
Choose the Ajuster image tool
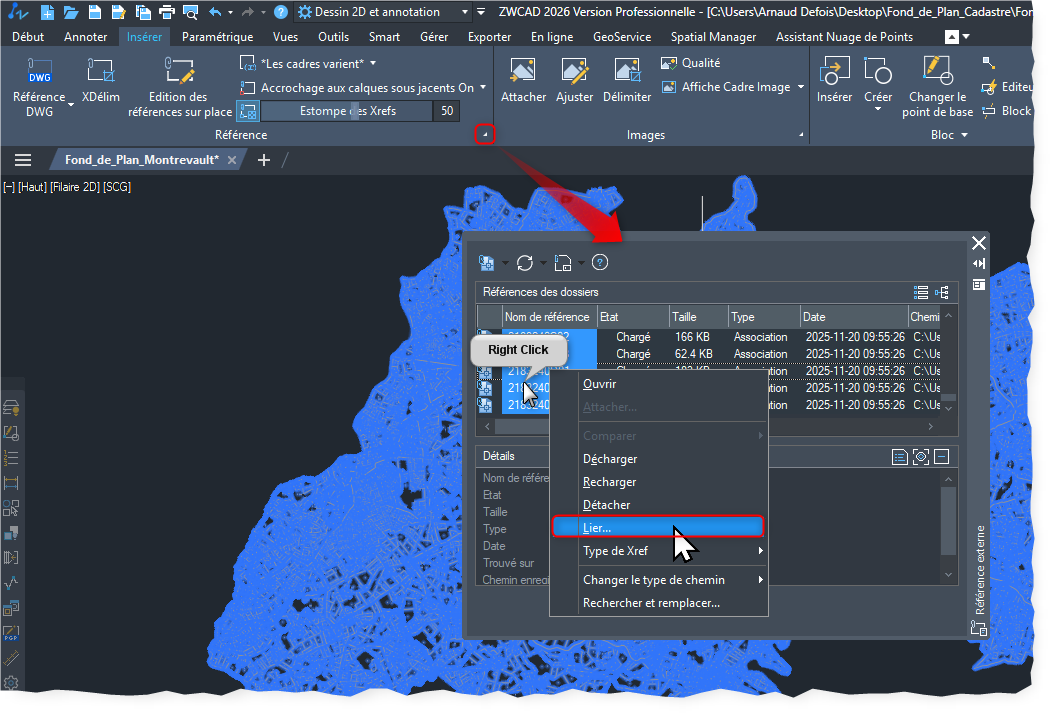(574, 72)
